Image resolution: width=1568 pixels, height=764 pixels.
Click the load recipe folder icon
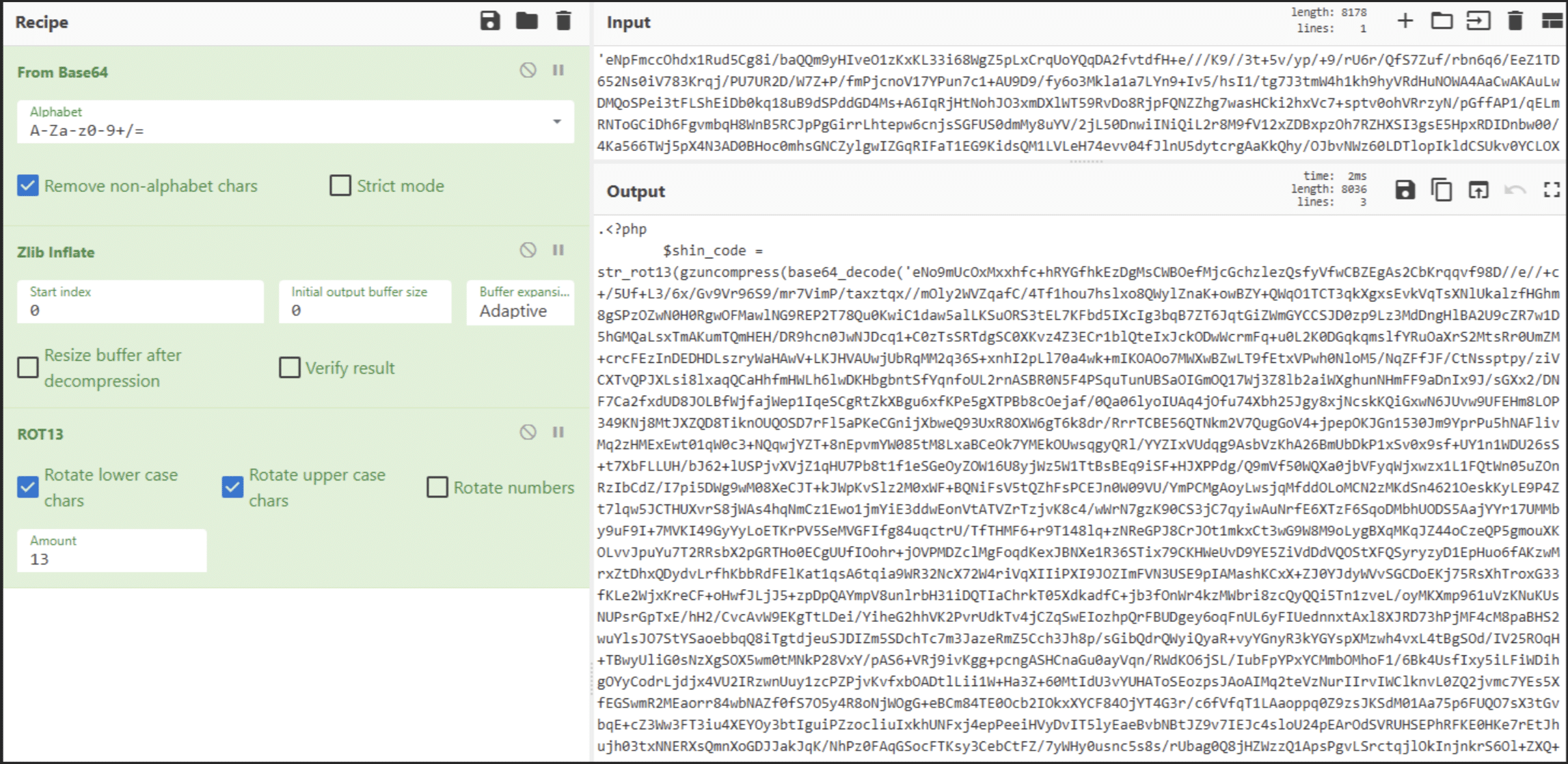(526, 21)
